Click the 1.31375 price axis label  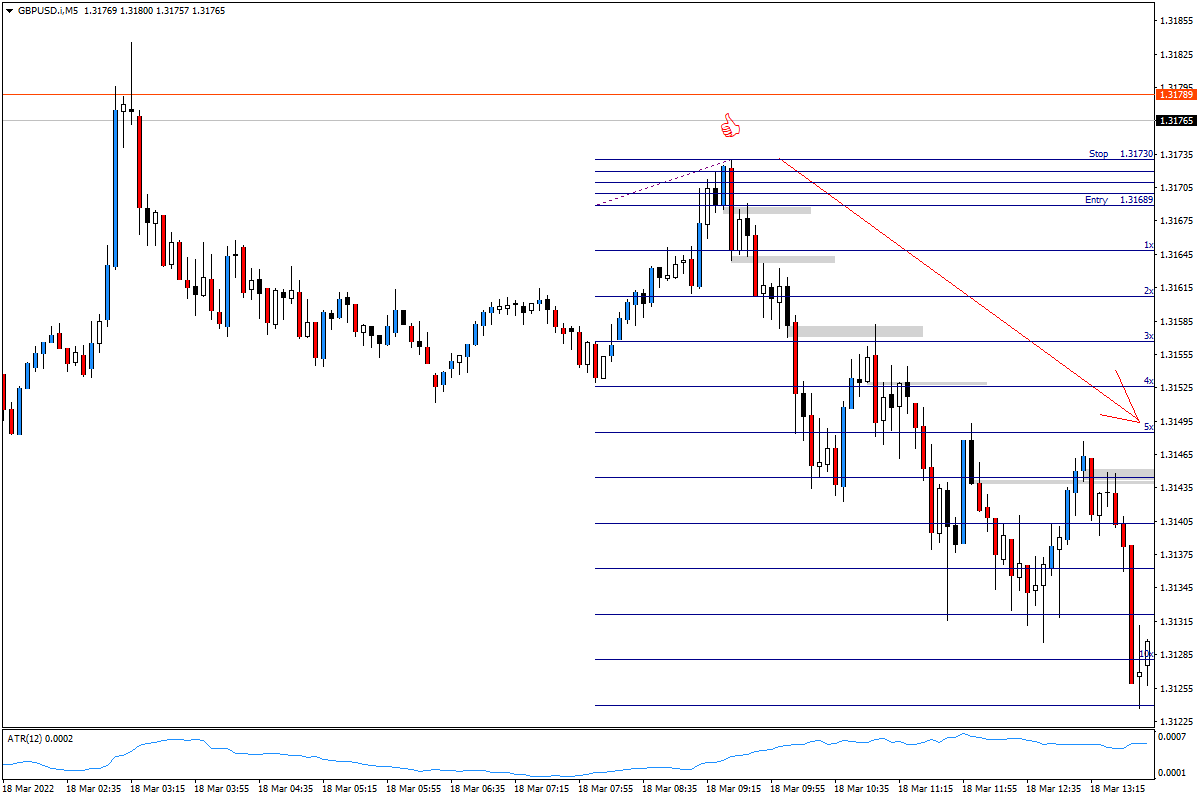1177,554
